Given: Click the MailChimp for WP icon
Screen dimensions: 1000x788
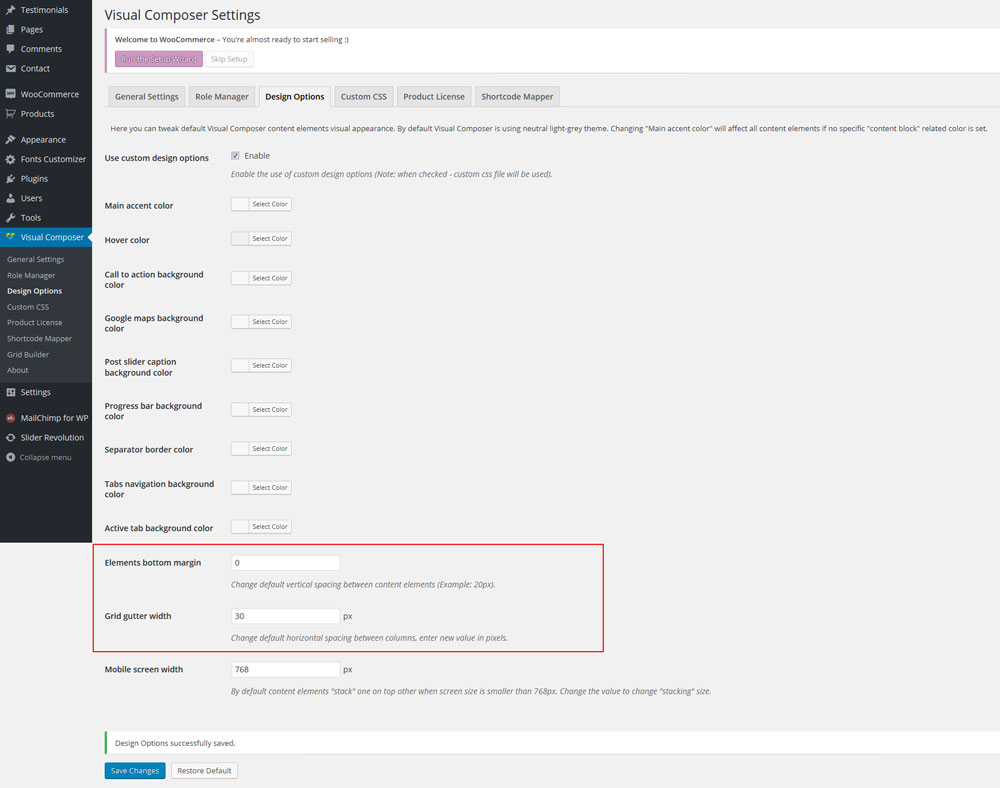Looking at the screenshot, I should pos(10,418).
